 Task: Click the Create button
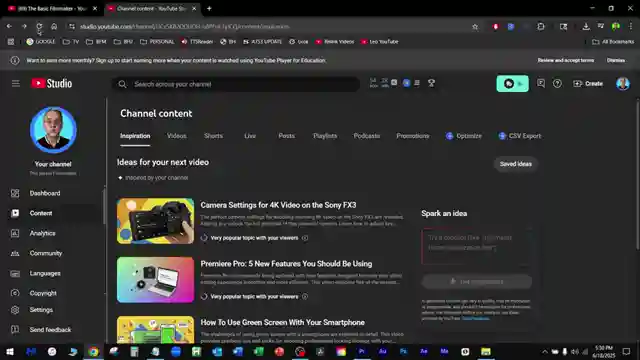point(588,84)
